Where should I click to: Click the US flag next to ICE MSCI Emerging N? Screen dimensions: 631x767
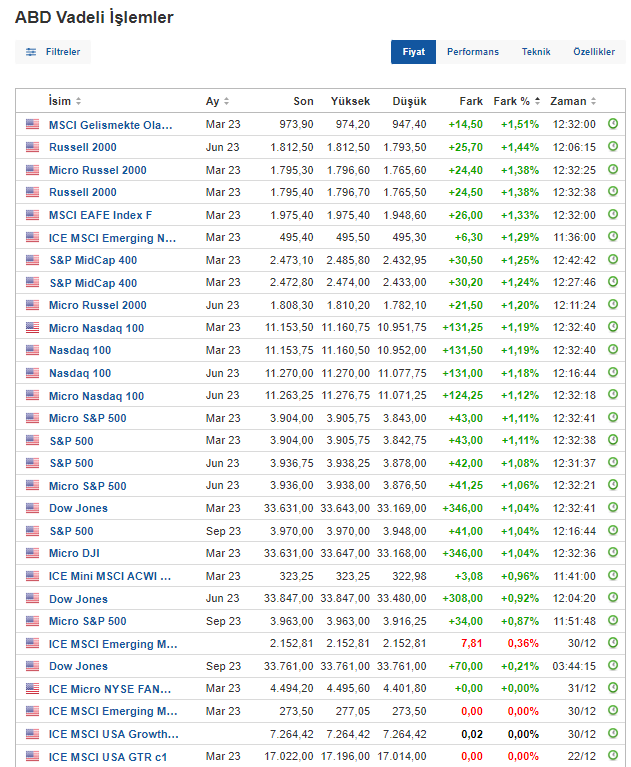(32, 237)
